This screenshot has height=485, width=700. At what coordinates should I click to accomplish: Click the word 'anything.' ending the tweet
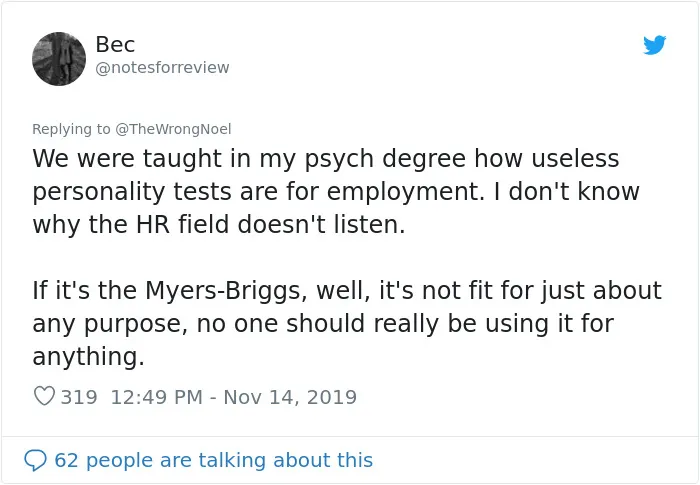point(88,357)
